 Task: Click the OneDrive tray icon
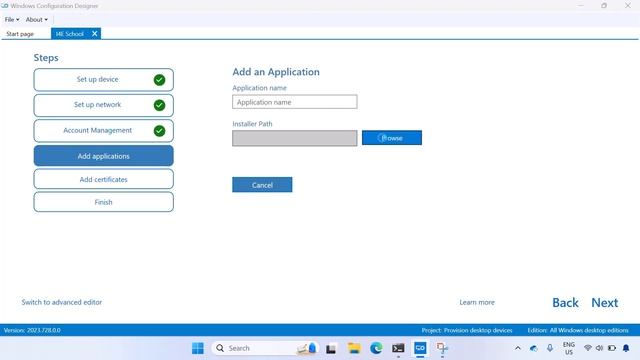pos(533,348)
